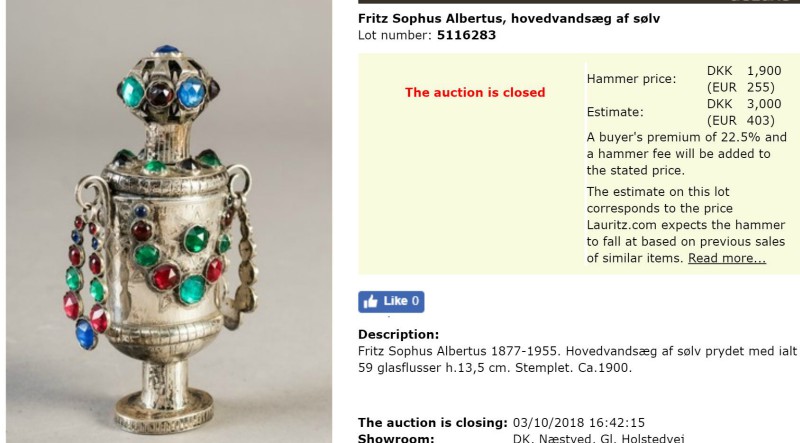This screenshot has height=443, width=800.
Task: Click the closing date 03/10/2018 16:42:15
Action: click(x=579, y=423)
